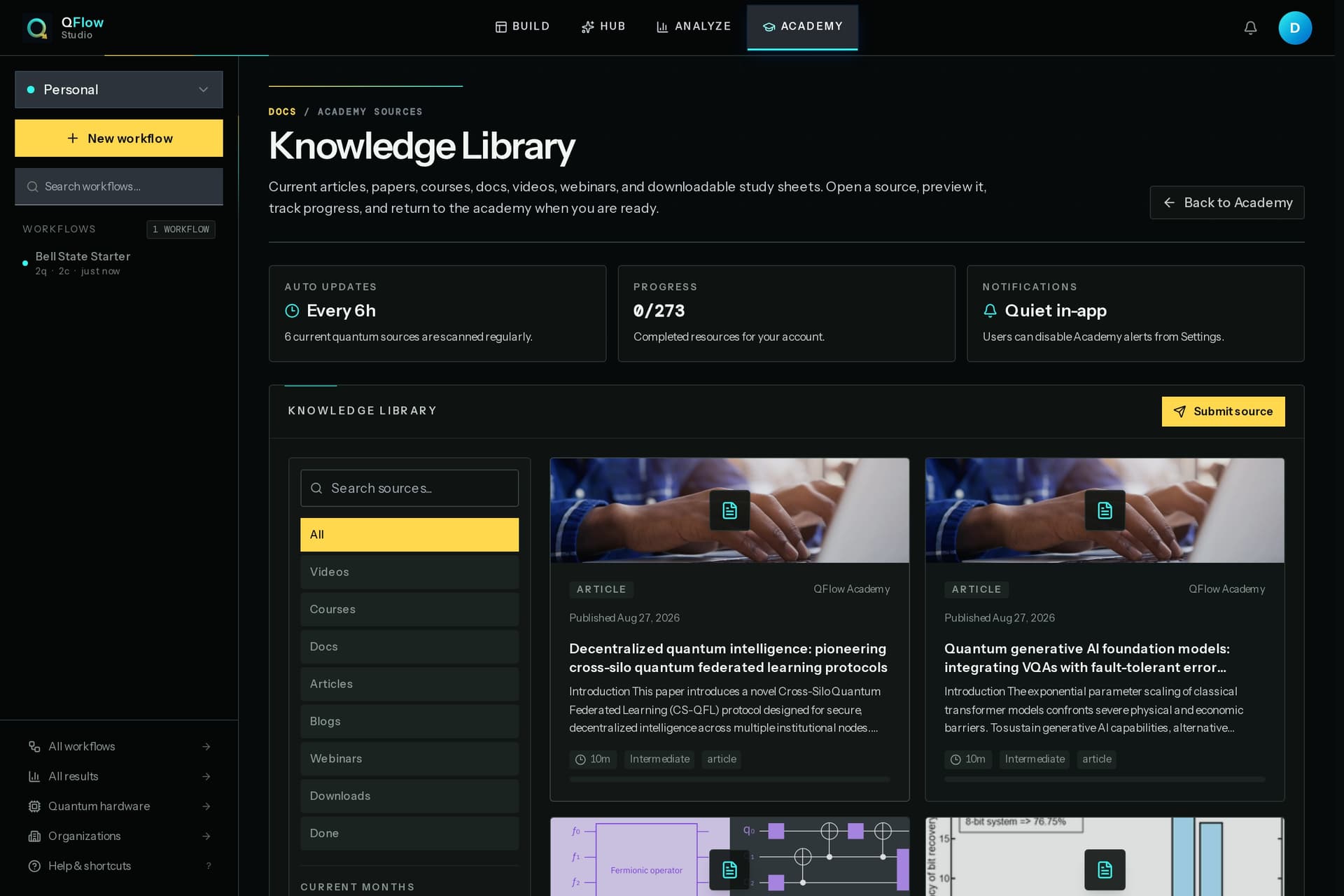The height and width of the screenshot is (896, 1344).
Task: Filter sources by Articles
Action: [409, 684]
